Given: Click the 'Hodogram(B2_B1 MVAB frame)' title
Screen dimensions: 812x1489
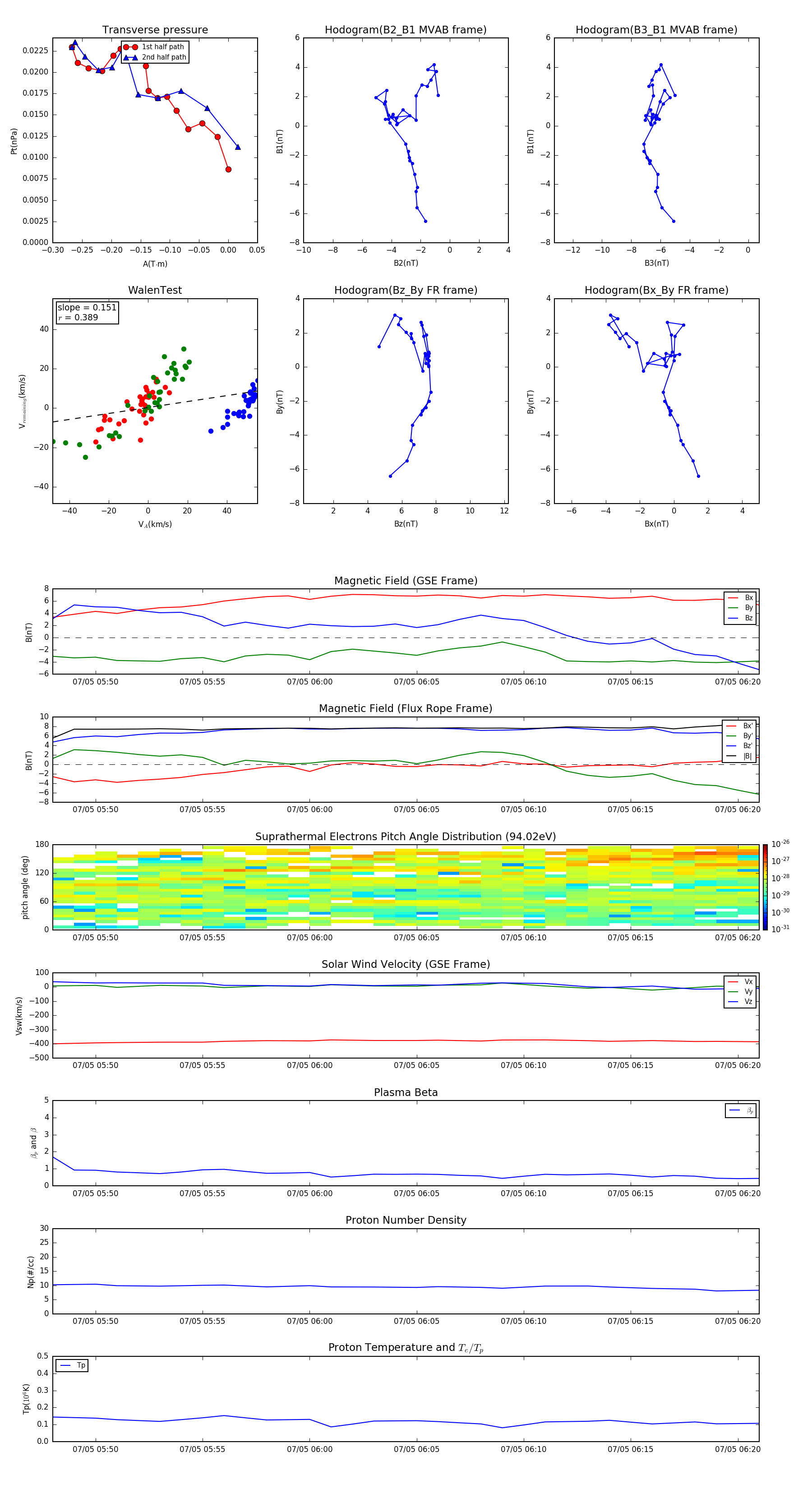Looking at the screenshot, I should [406, 30].
